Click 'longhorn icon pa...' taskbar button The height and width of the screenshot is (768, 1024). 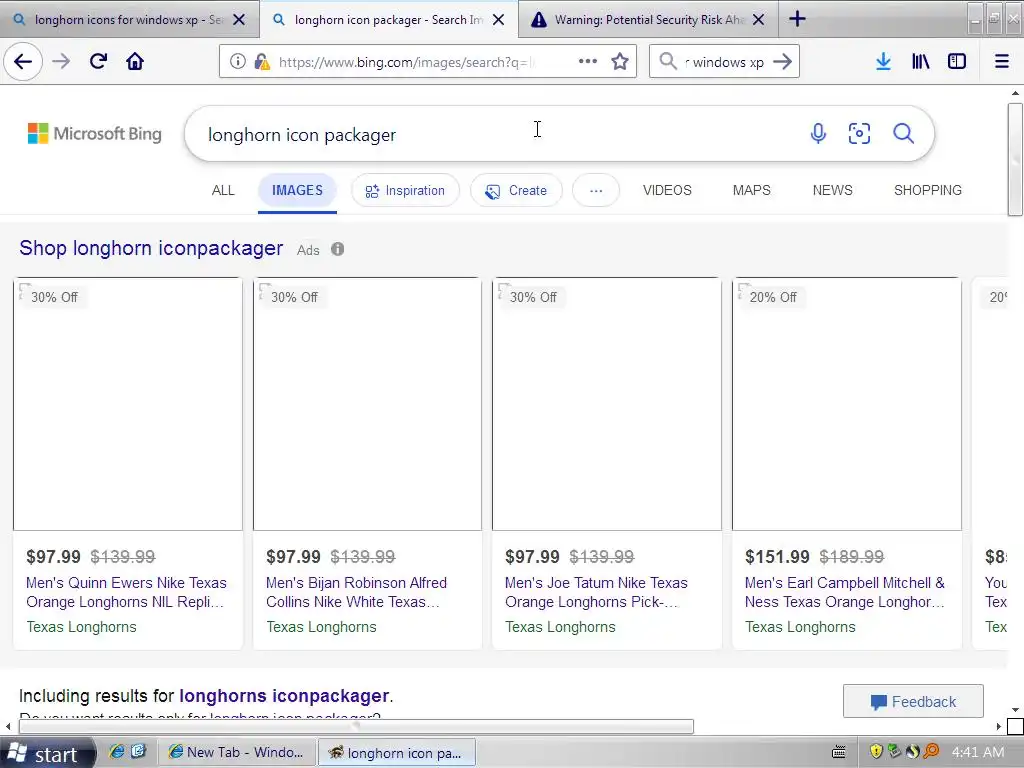396,752
